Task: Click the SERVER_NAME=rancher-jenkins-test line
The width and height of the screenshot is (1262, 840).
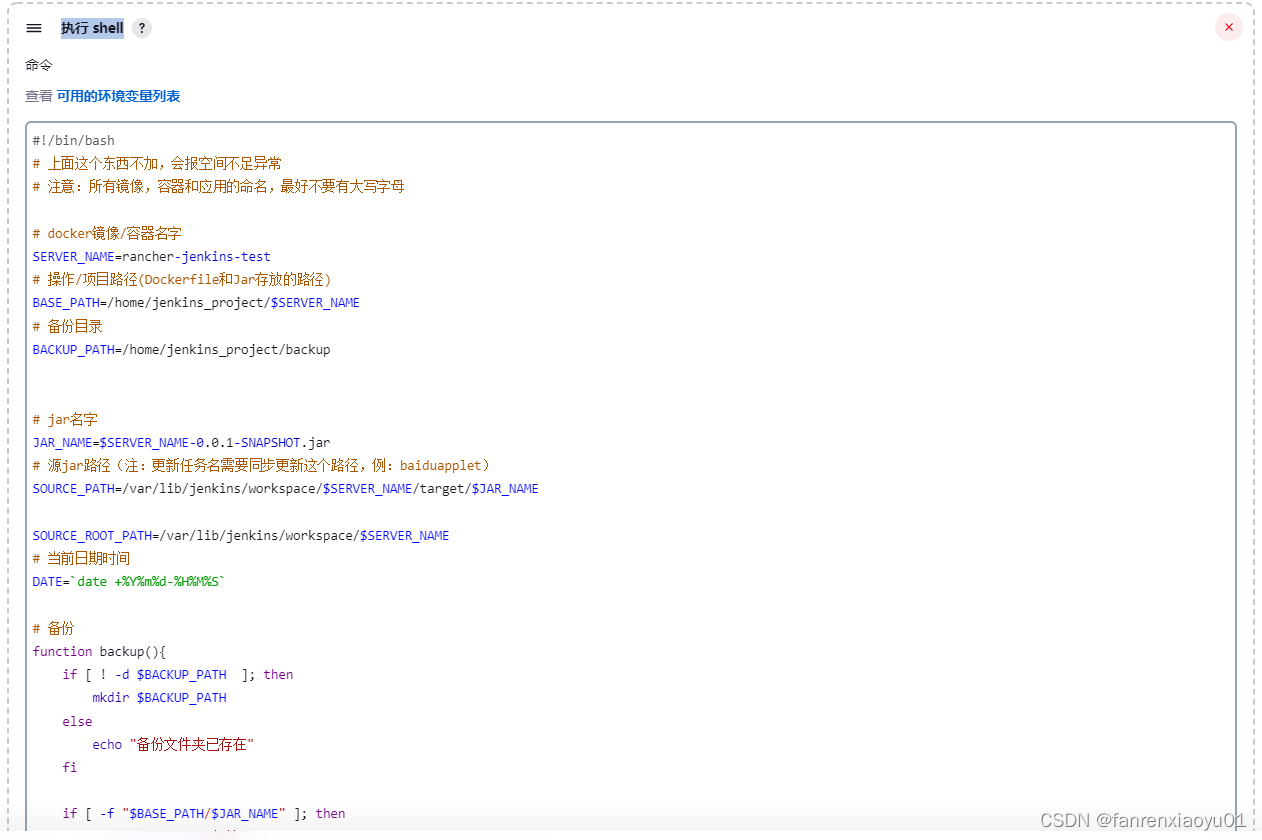Action: click(151, 257)
